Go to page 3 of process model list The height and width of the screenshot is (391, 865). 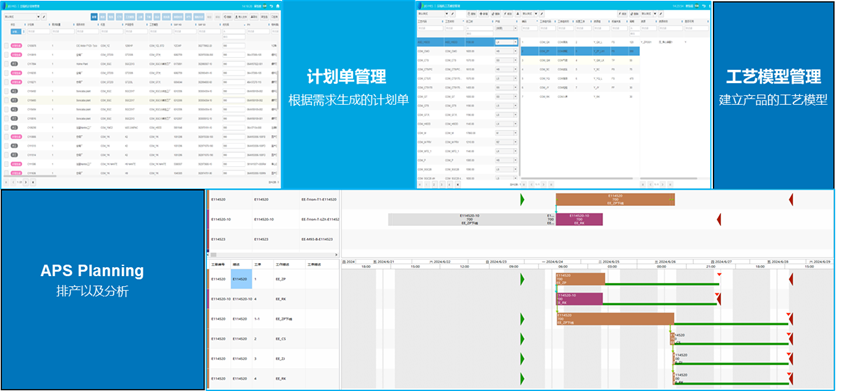(x=441, y=184)
